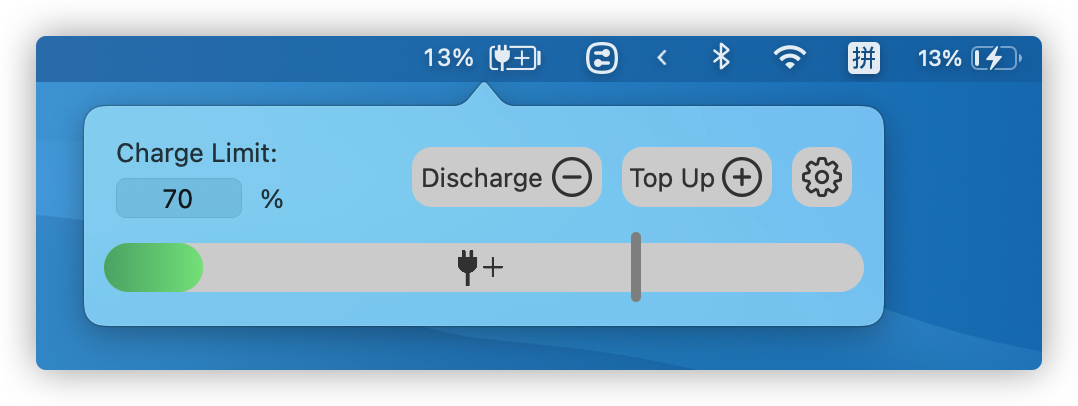Screen dimensions: 1078x406
Task: Click the macOS charging battery icon
Action: point(996,58)
